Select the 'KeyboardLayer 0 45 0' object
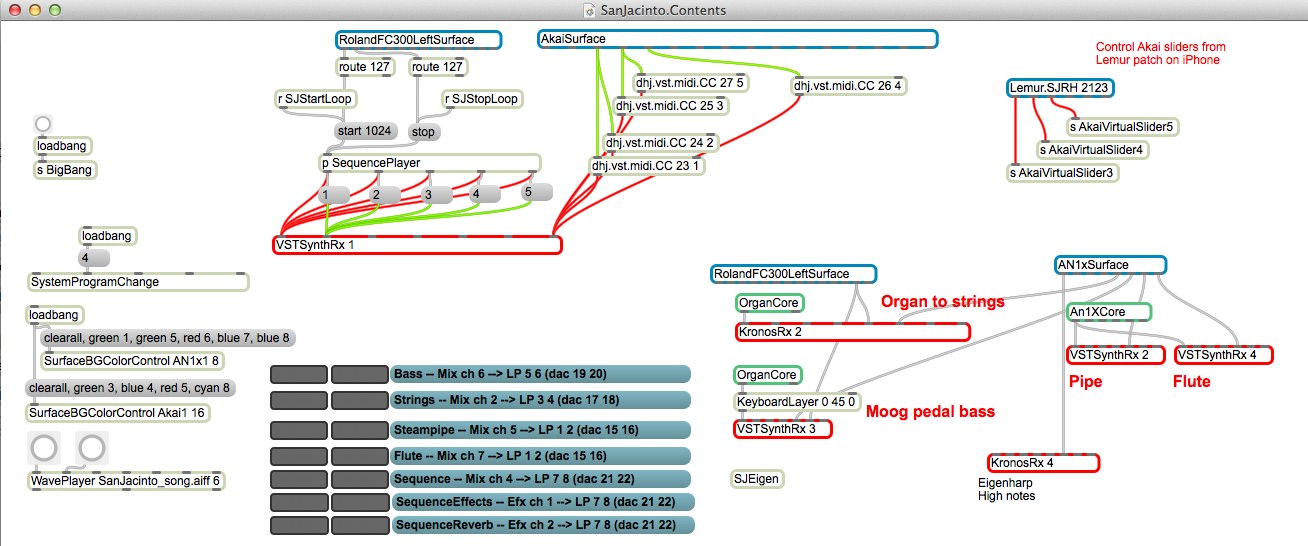Screen dimensions: 1308x546 [x=795, y=402]
